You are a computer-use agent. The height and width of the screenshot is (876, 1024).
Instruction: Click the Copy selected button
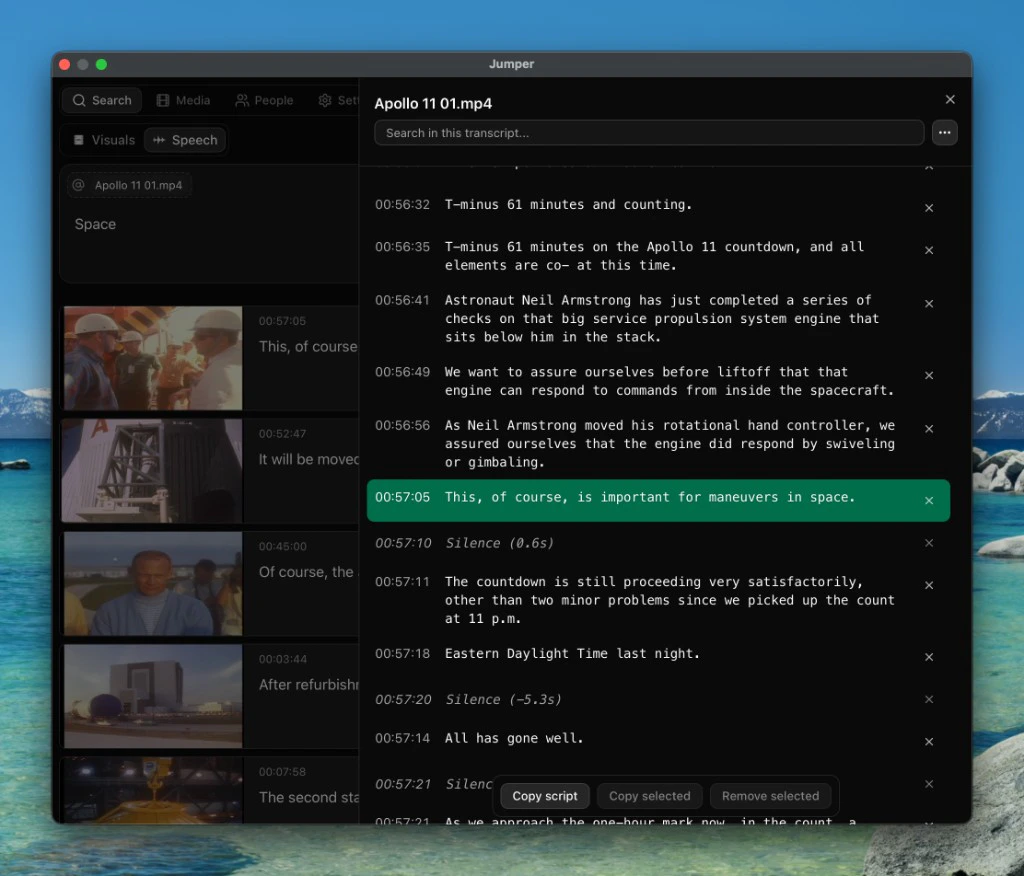click(x=649, y=795)
